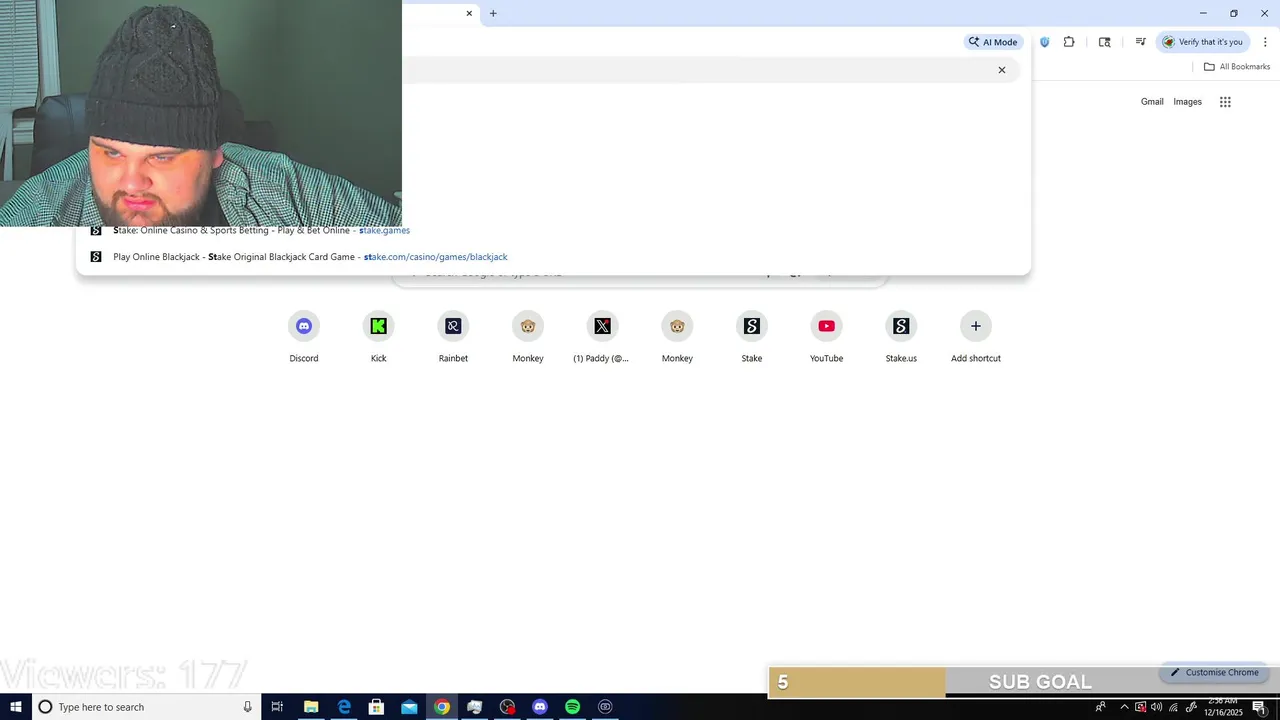Screen dimensions: 1280x720
Task: Open the Discord shortcut tile
Action: click(x=304, y=338)
